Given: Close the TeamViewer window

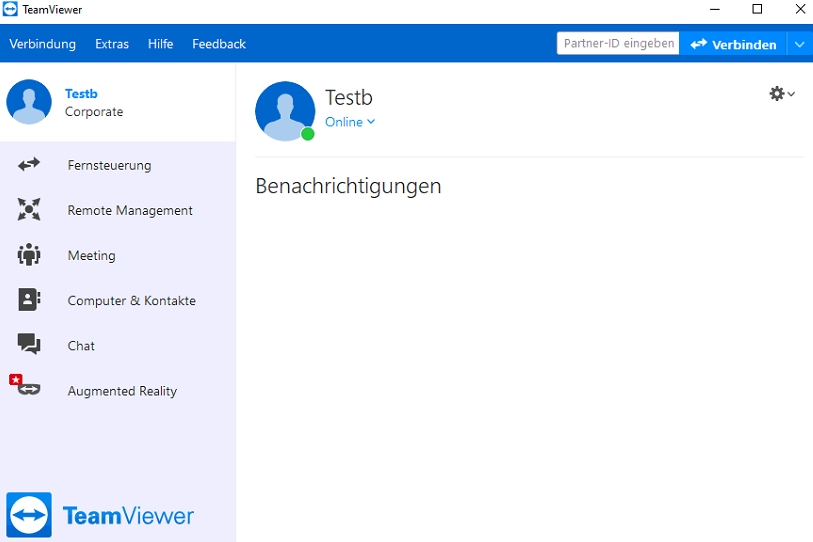Looking at the screenshot, I should coord(800,9).
